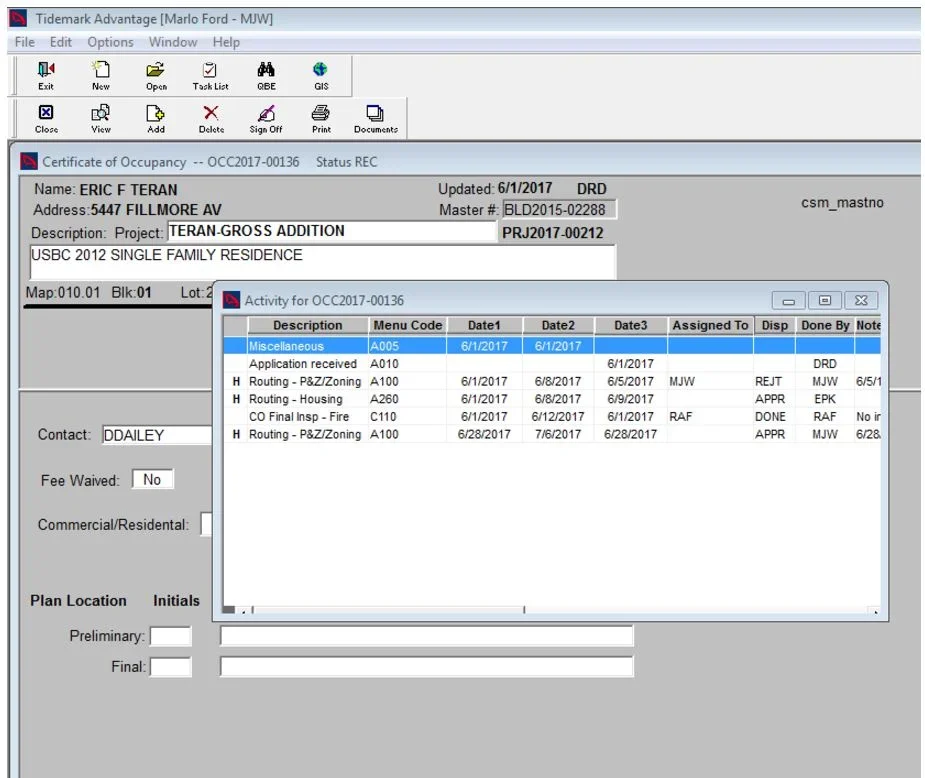Image resolution: width=925 pixels, height=778 pixels.
Task: Open the GIS globe tool
Action: pyautogui.click(x=321, y=75)
